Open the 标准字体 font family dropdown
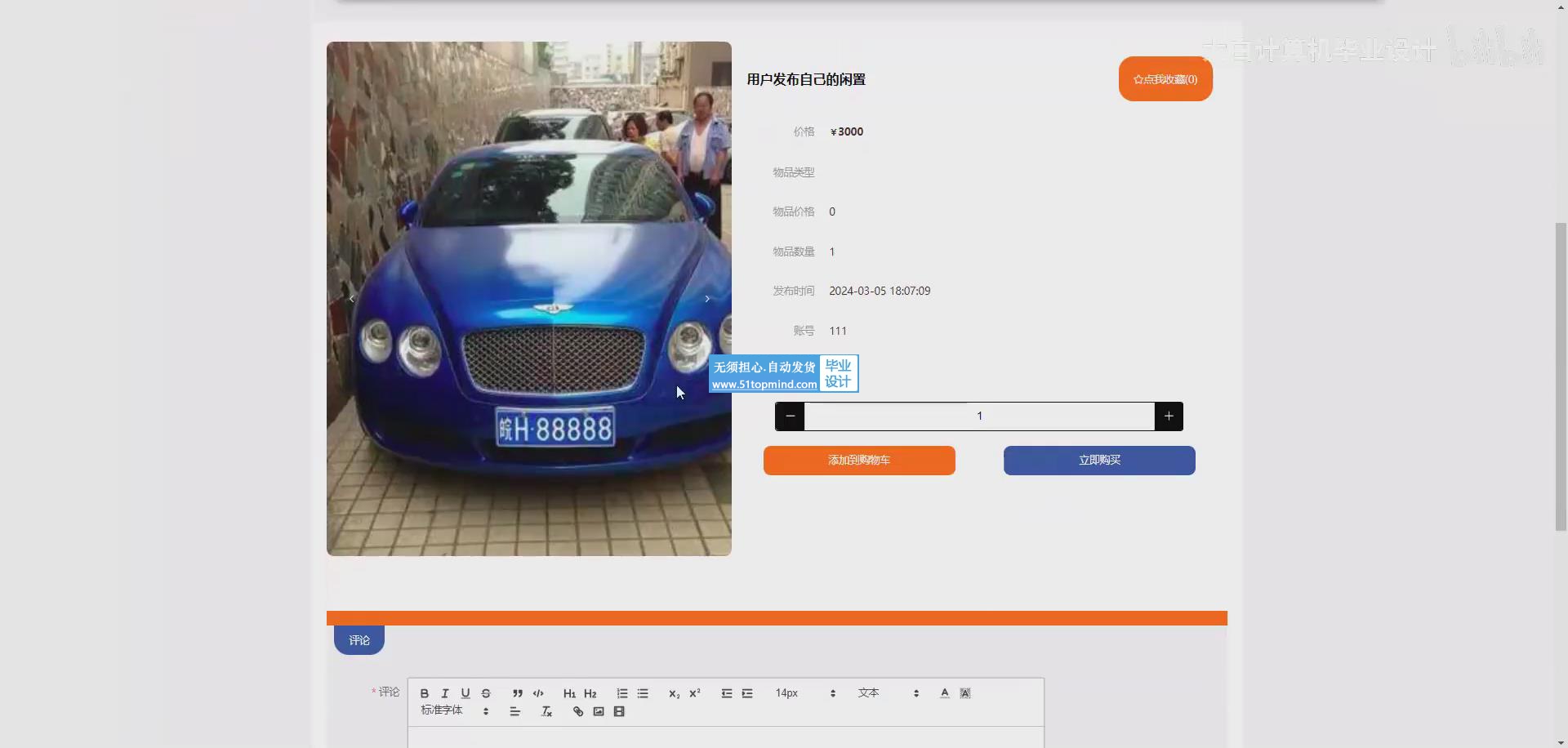The image size is (1568, 748). pos(455,710)
